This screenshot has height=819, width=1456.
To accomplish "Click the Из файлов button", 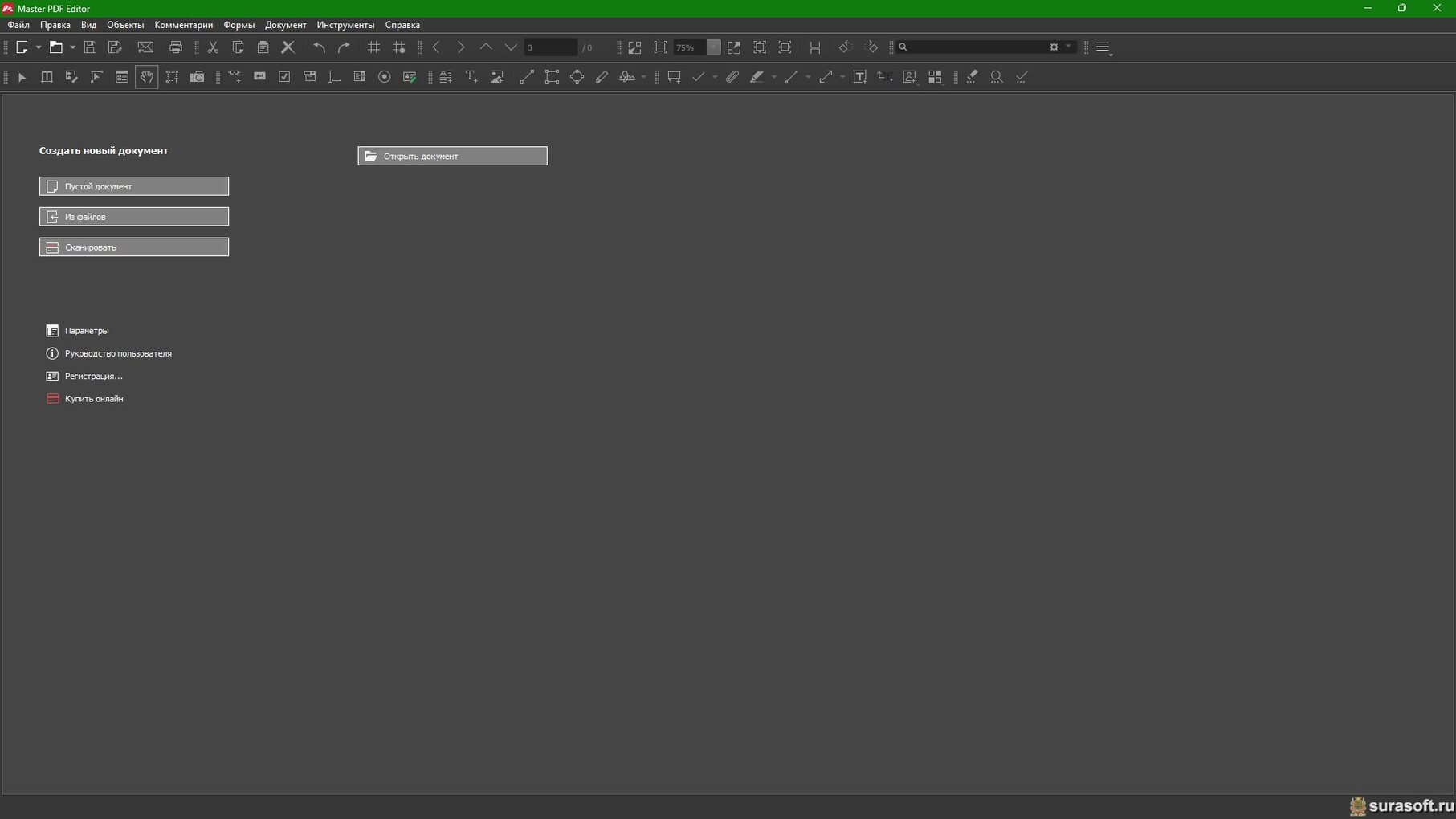I will click(134, 217).
